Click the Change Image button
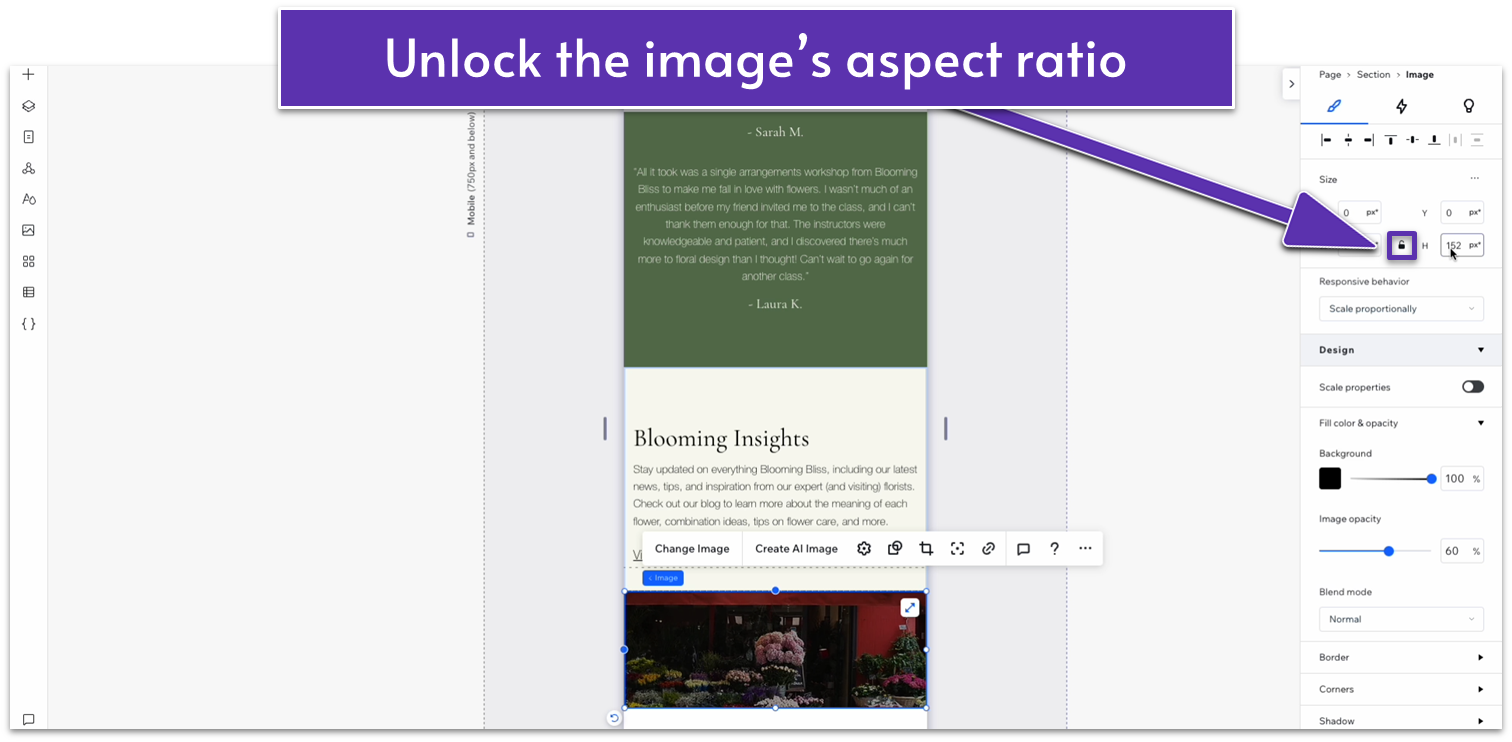The image size is (1512, 742). (x=692, y=548)
